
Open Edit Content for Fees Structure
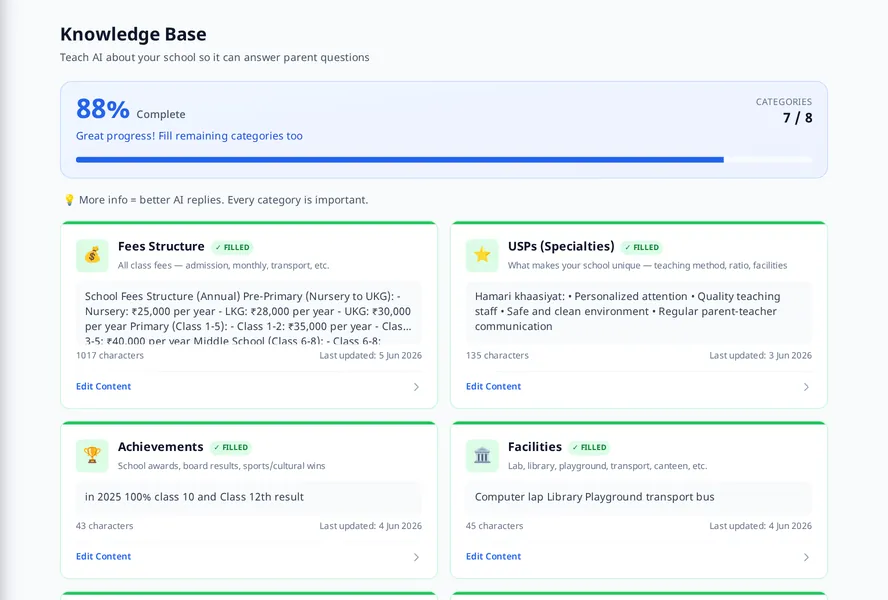[104, 386]
